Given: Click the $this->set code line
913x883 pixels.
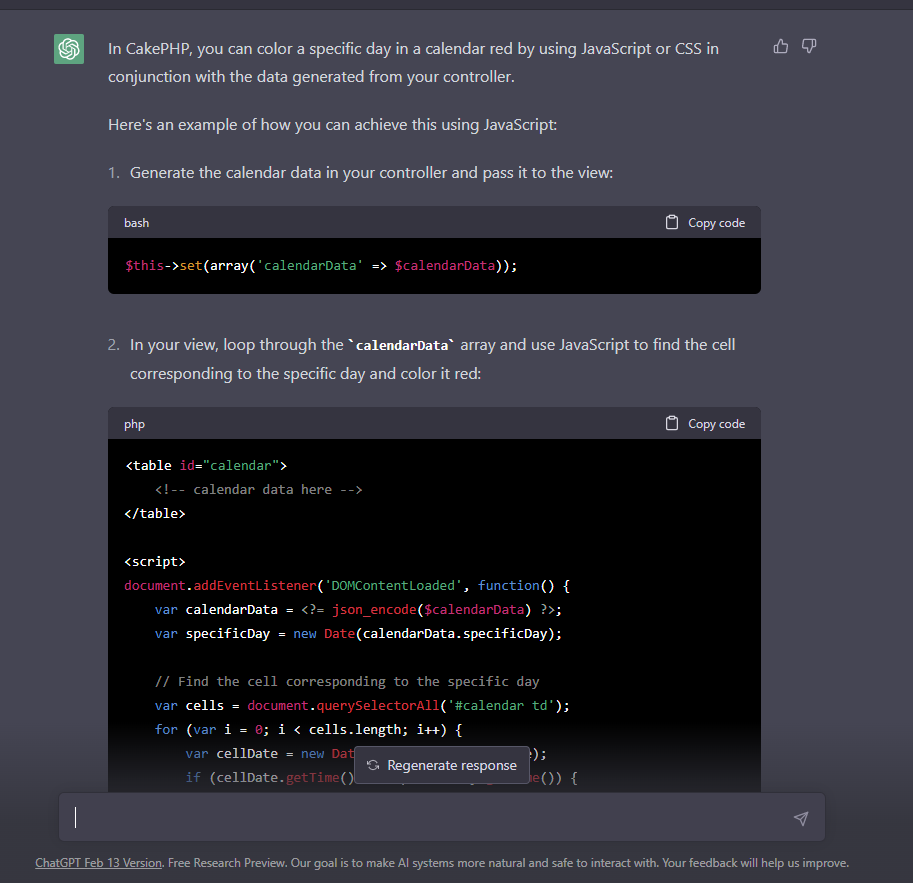Looking at the screenshot, I should (x=320, y=265).
